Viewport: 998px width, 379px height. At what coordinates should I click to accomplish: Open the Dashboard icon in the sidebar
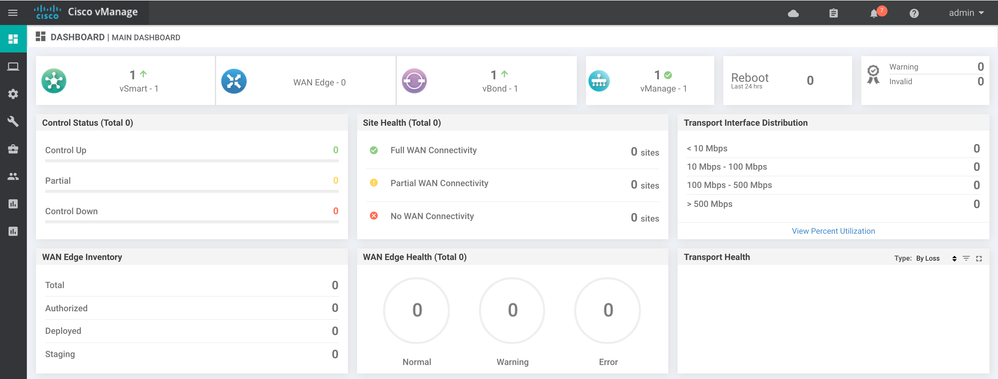tap(13, 39)
